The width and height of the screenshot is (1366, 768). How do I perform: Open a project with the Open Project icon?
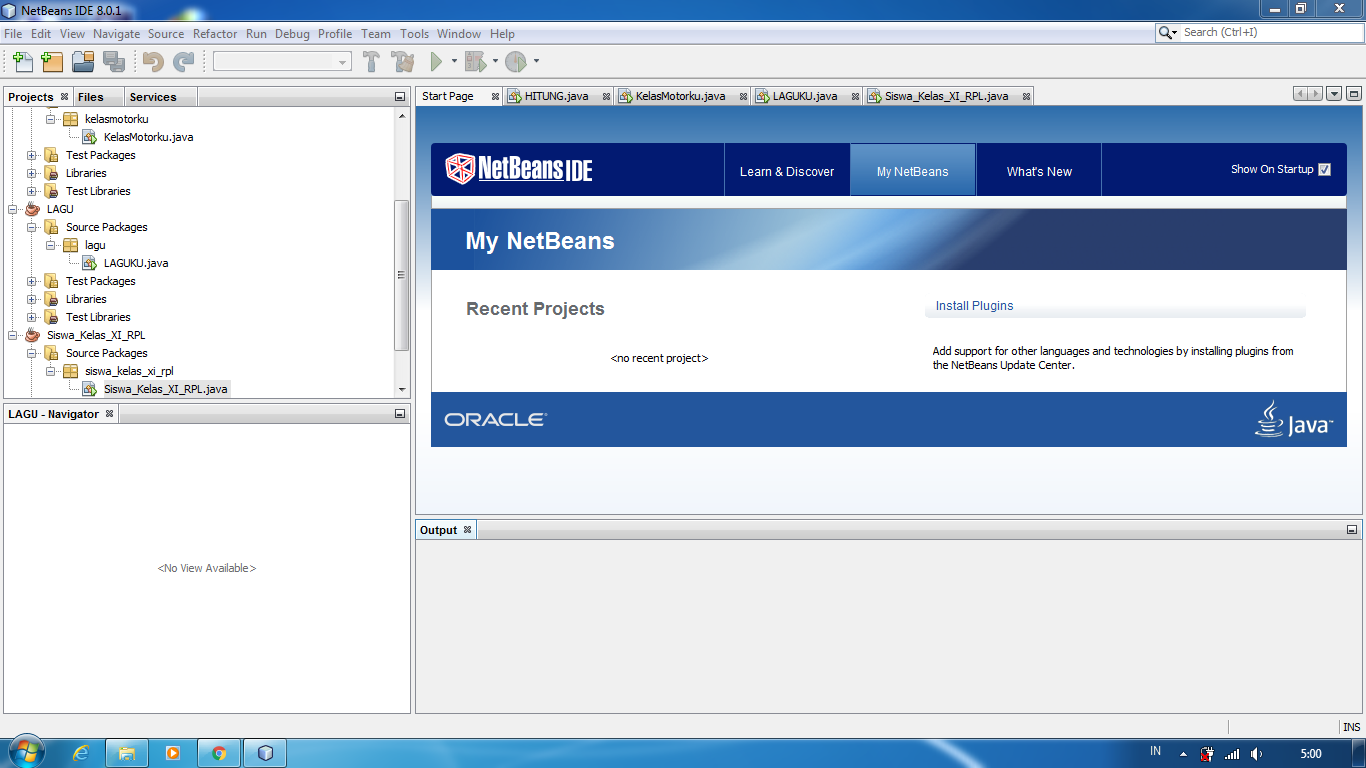[83, 61]
